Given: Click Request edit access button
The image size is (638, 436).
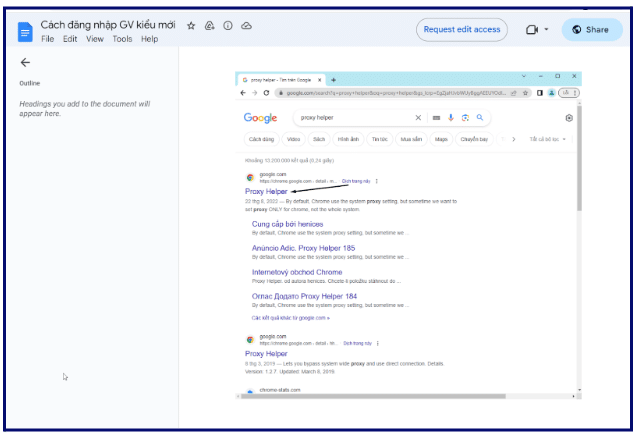Looking at the screenshot, I should [462, 30].
